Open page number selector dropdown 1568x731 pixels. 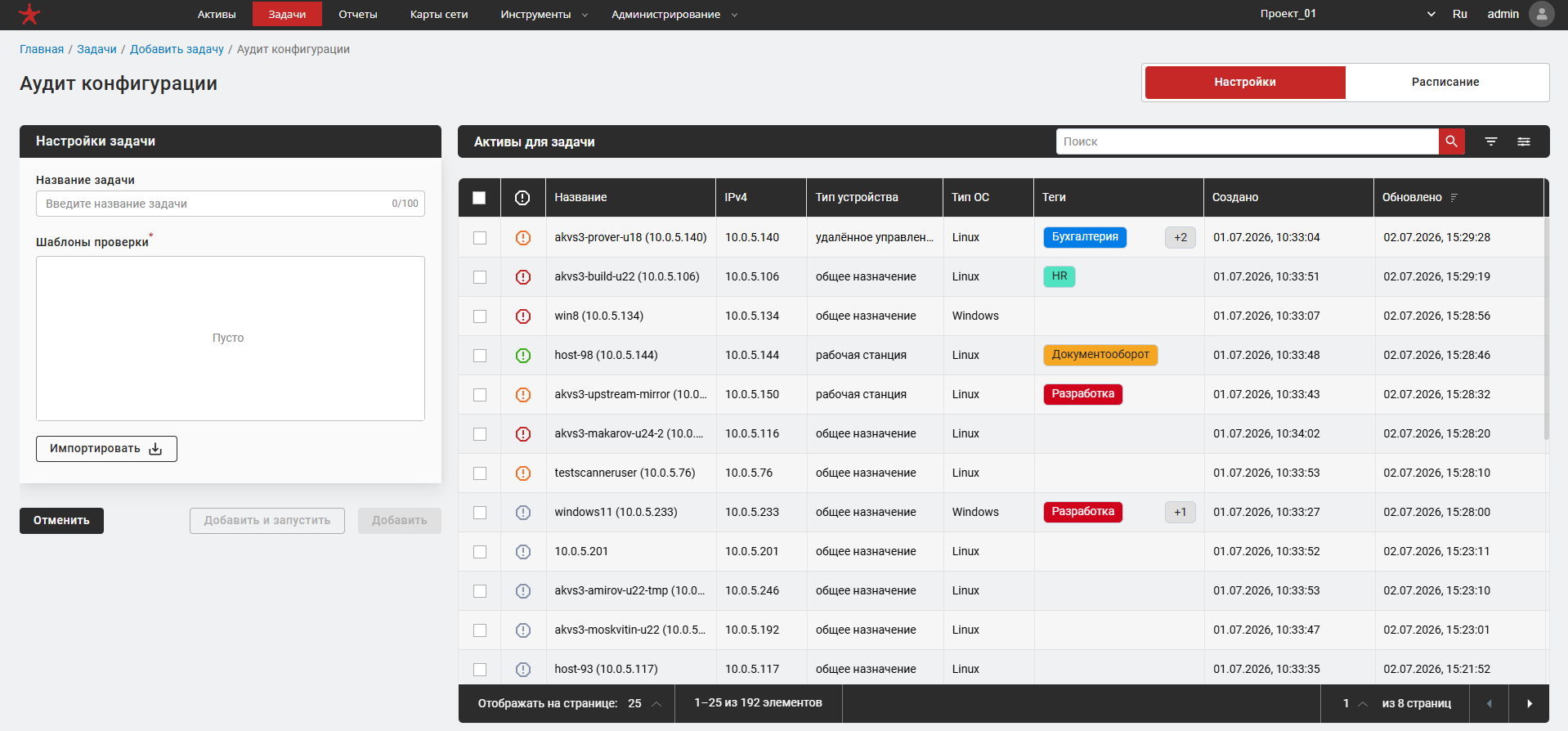(x=1355, y=703)
